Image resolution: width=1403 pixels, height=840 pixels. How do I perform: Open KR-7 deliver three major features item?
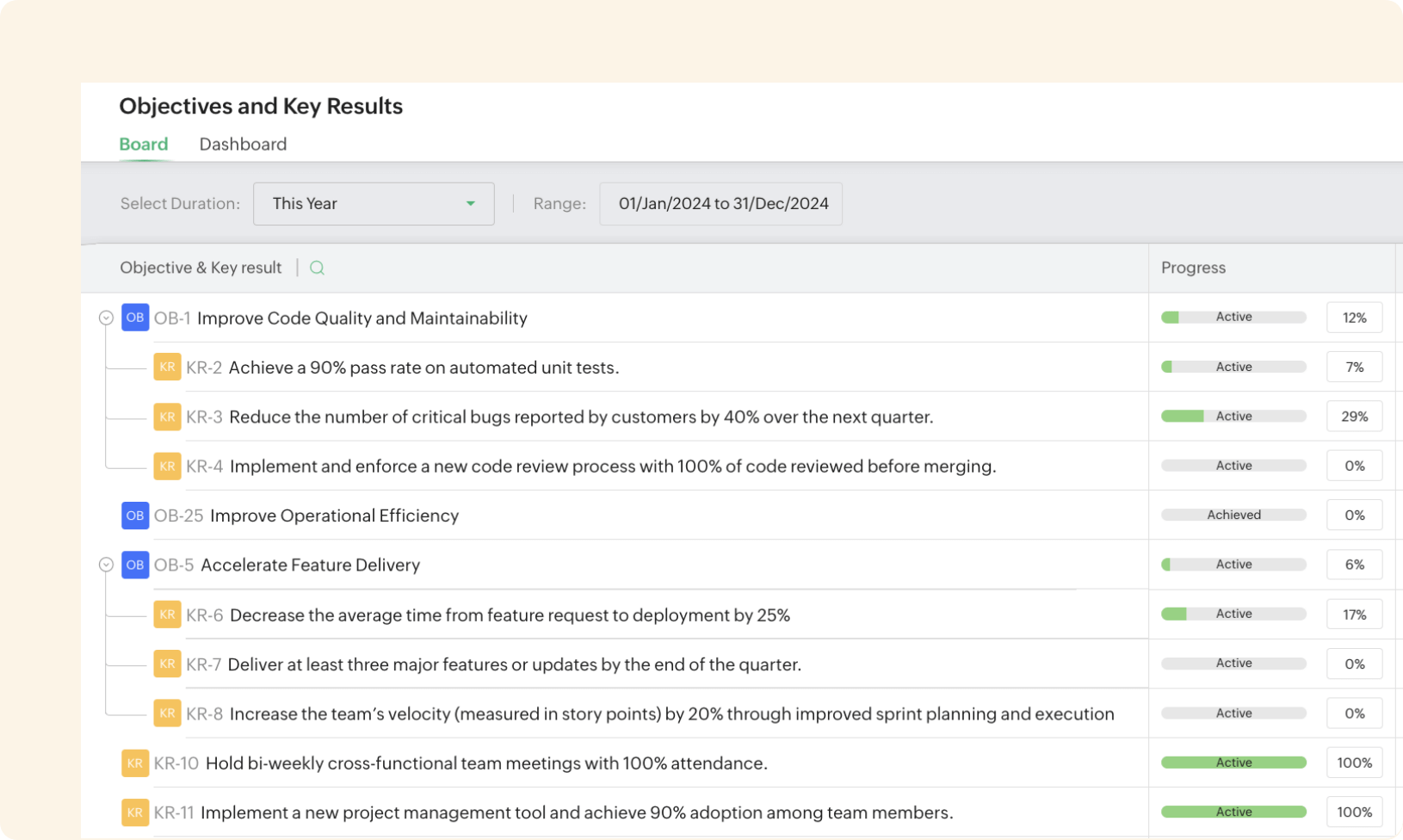(514, 664)
